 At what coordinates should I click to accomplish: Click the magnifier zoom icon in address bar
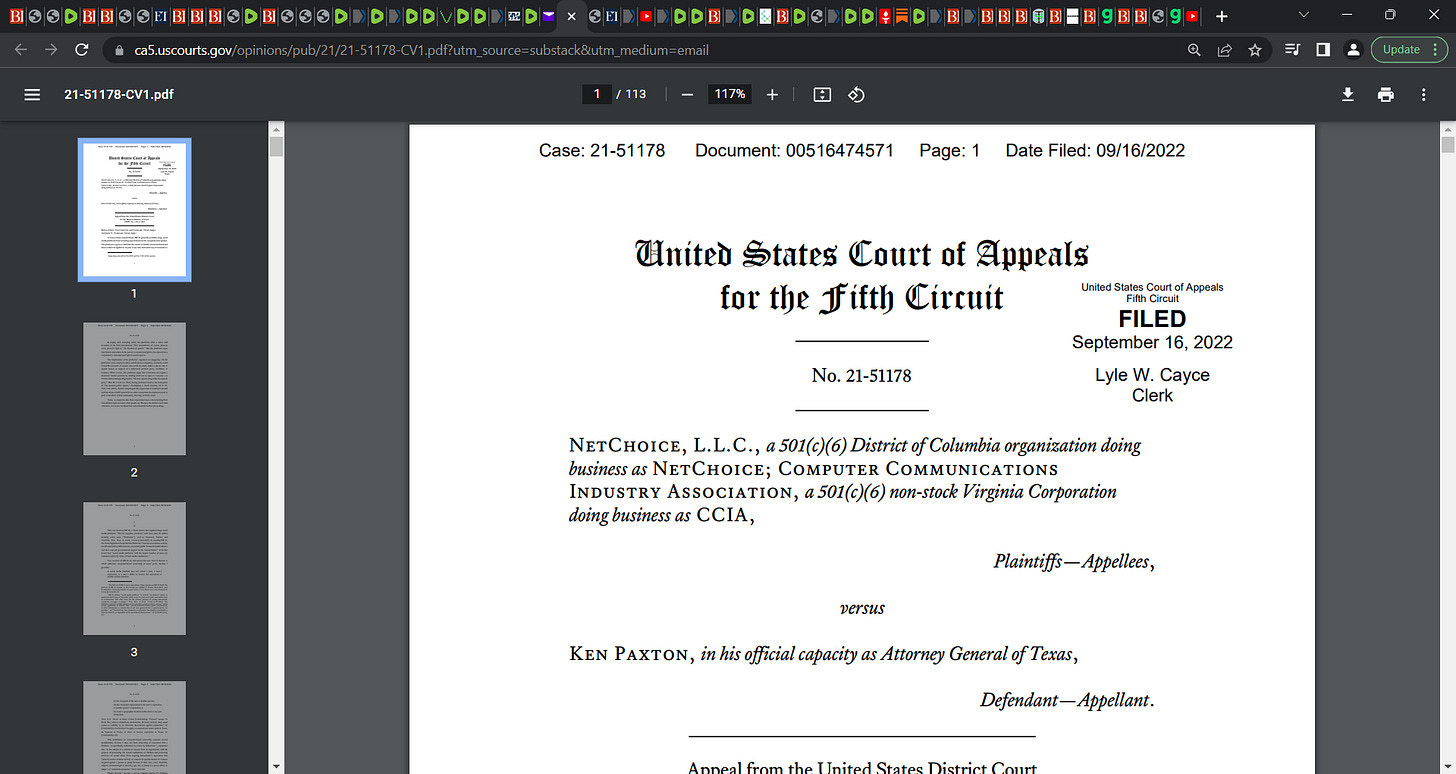[x=1194, y=50]
